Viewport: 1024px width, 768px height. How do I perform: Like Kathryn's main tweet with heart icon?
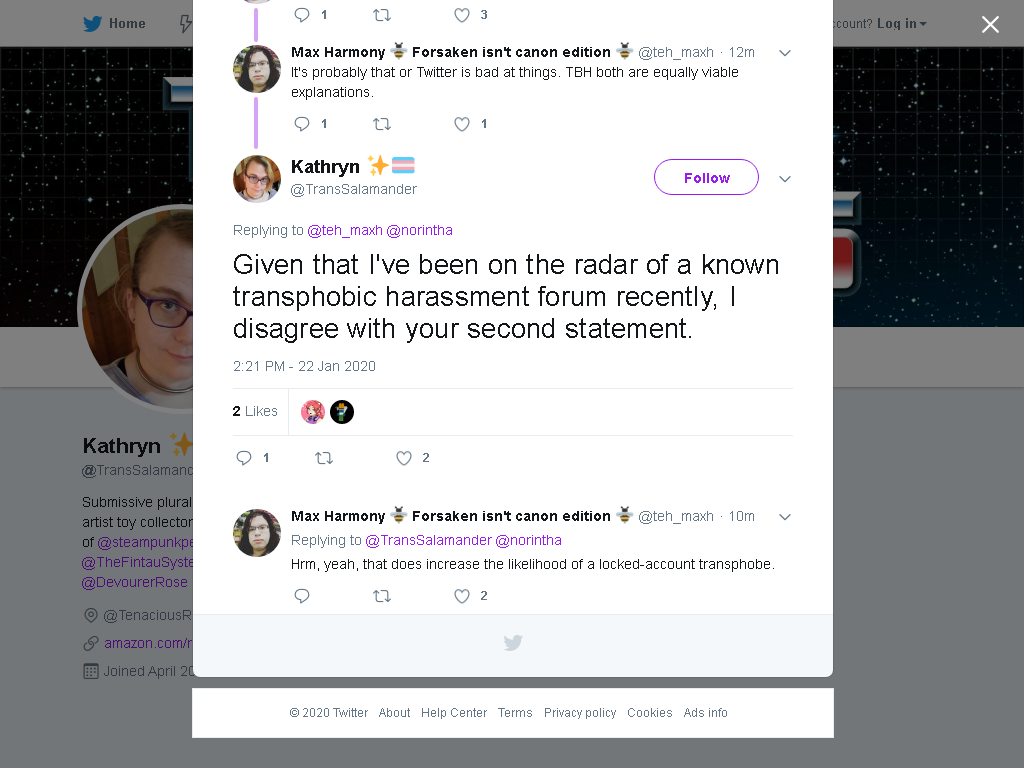click(x=404, y=458)
